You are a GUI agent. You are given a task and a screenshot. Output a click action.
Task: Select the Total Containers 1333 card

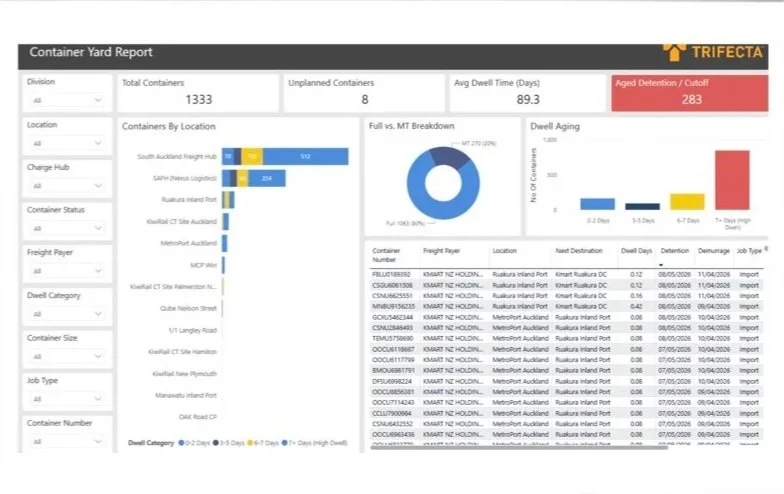(x=198, y=93)
